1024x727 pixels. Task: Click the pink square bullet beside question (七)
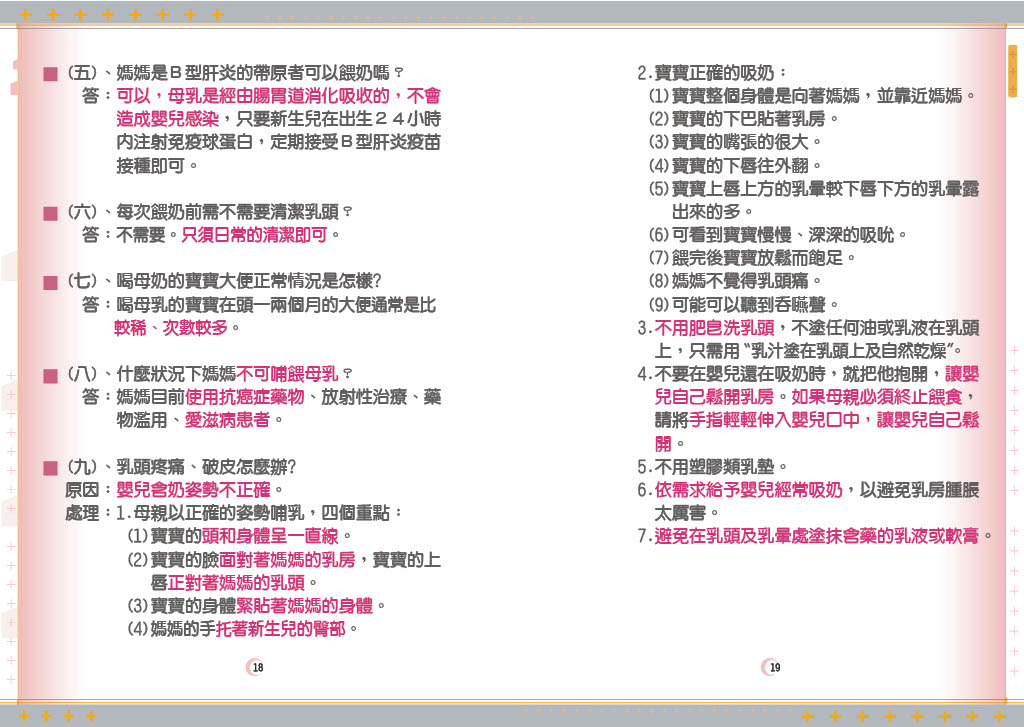click(x=49, y=282)
